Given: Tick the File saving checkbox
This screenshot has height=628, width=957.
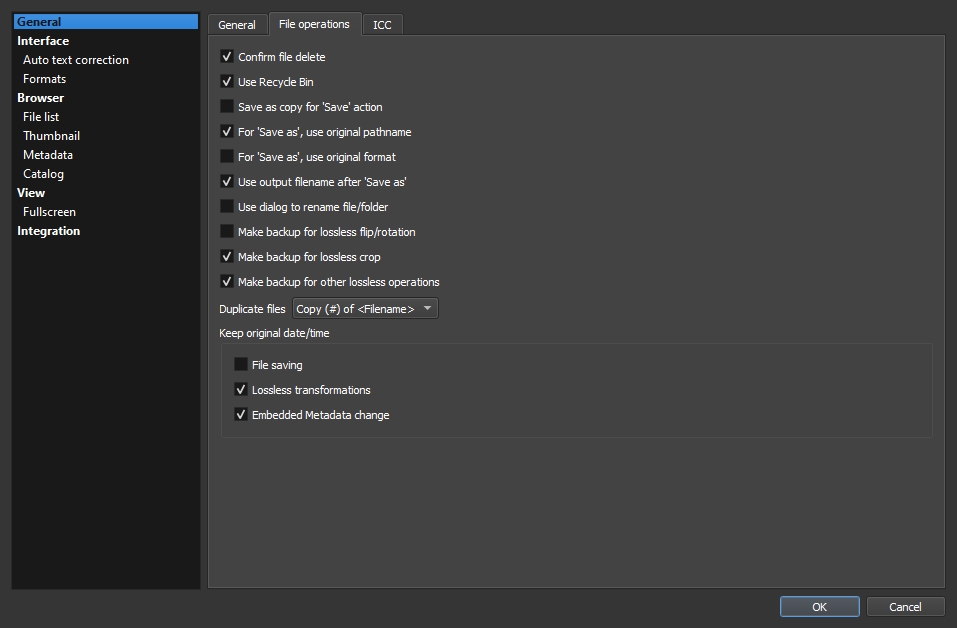Looking at the screenshot, I should coord(241,365).
